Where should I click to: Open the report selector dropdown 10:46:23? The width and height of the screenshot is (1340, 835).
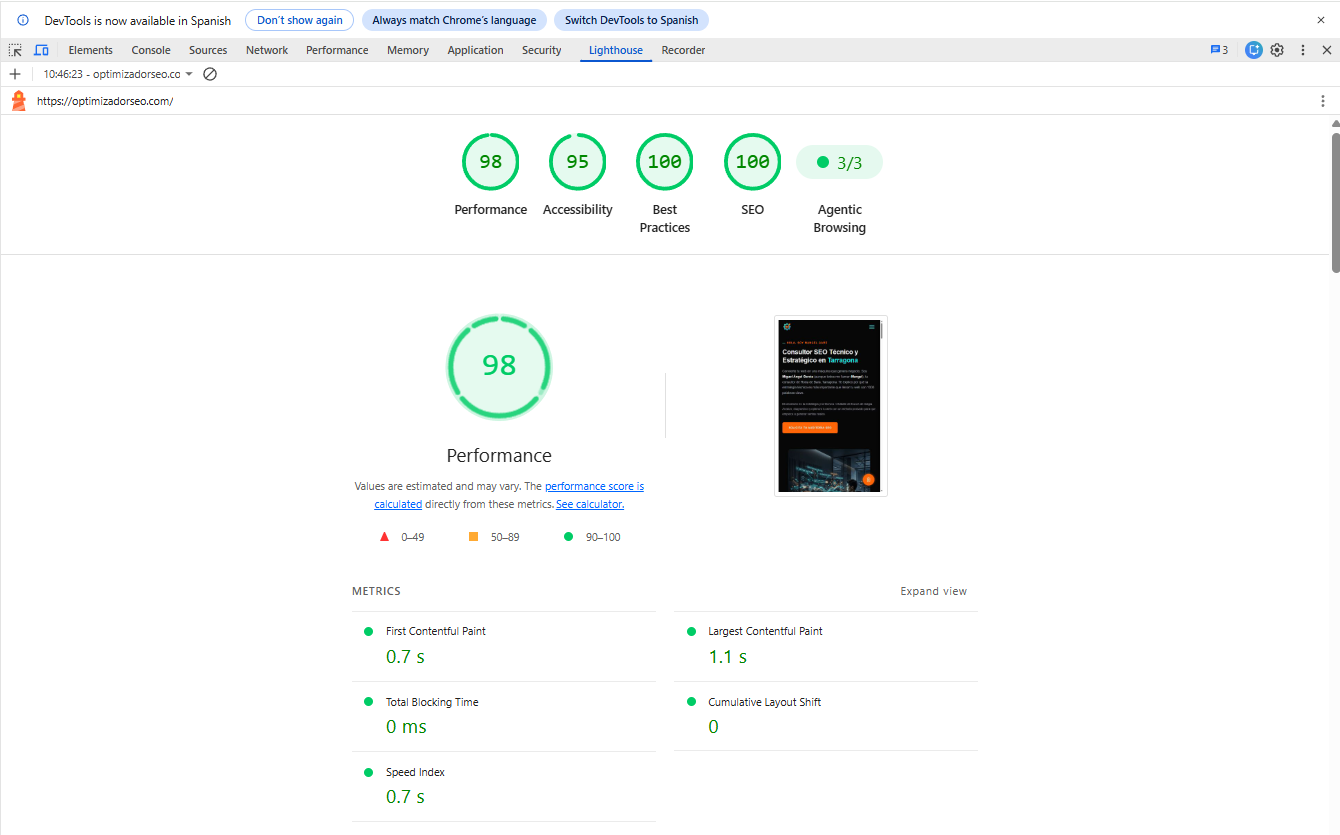pos(118,74)
